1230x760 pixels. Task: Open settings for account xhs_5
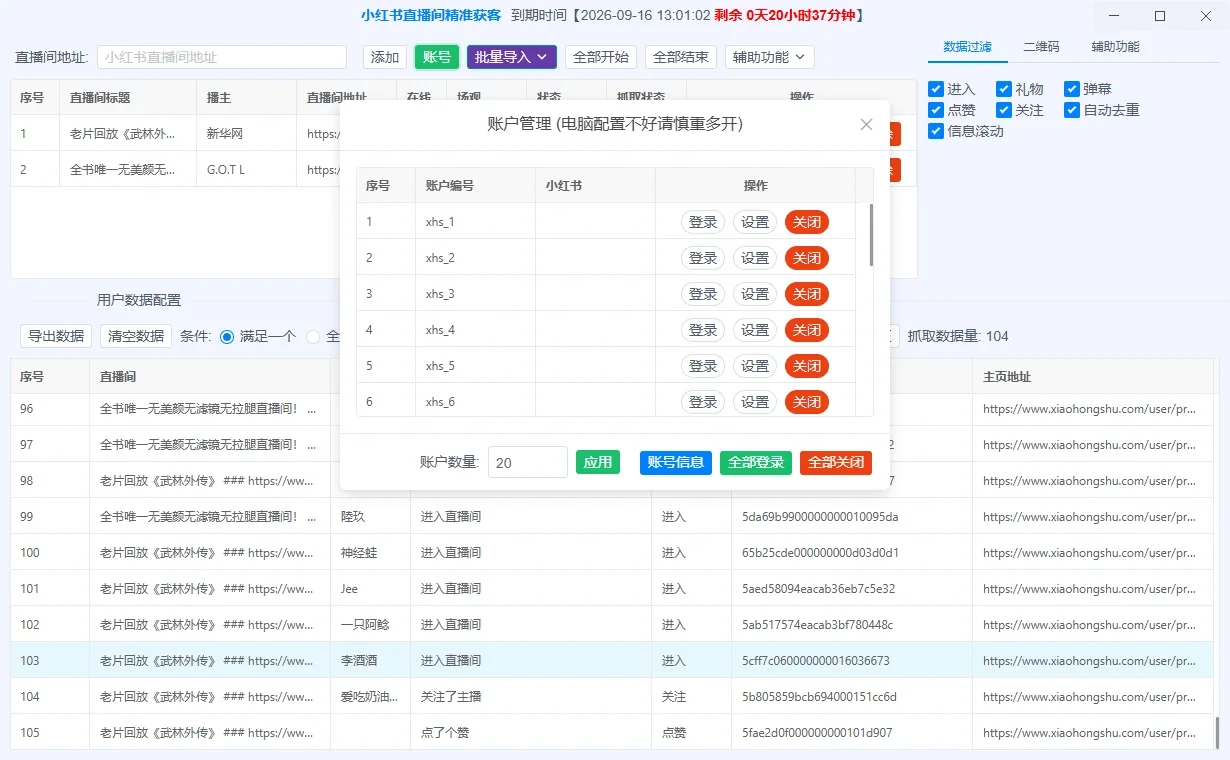[755, 366]
